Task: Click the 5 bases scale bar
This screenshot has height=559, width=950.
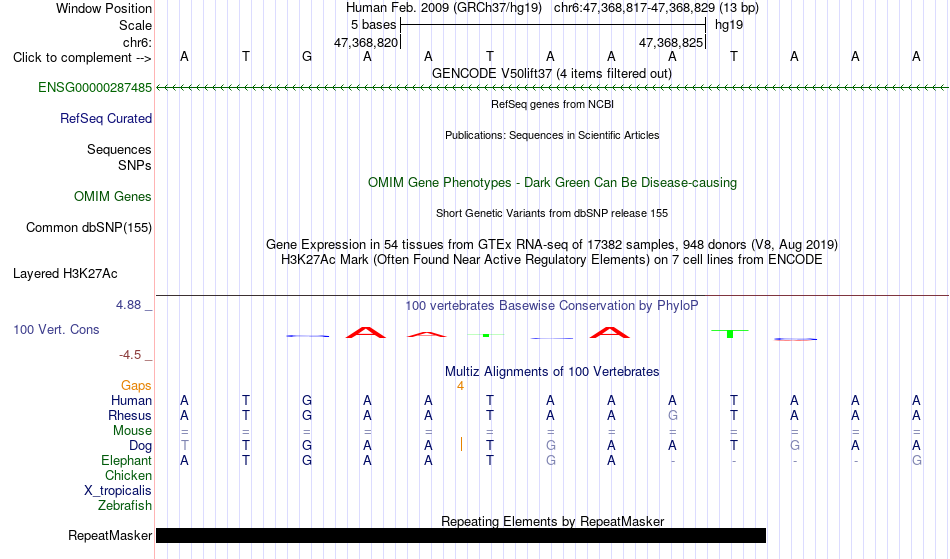Action: 553,25
